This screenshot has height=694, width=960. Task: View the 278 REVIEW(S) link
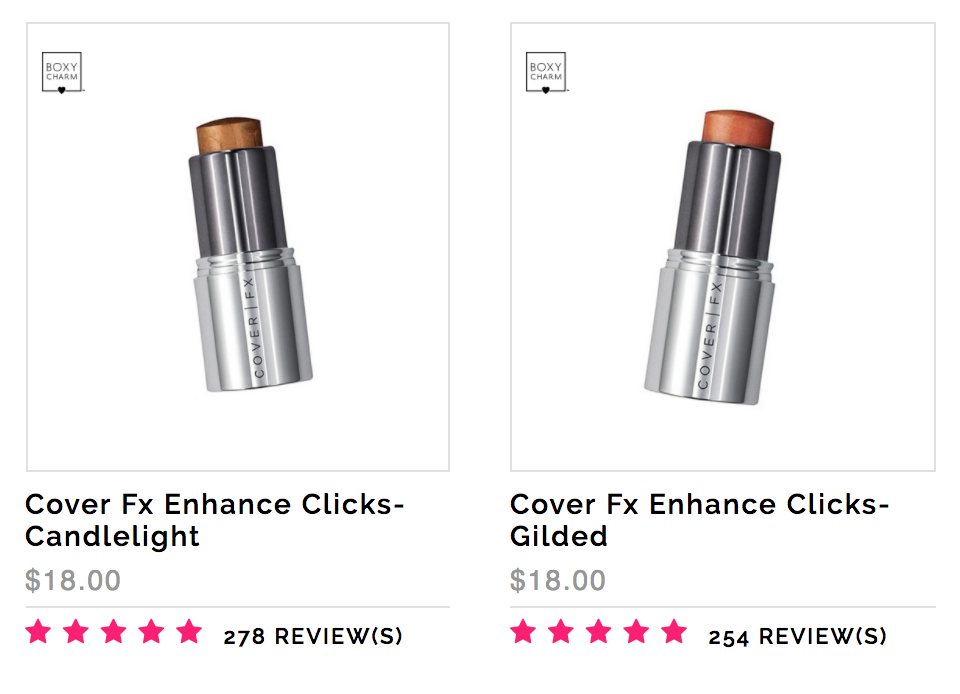click(313, 636)
